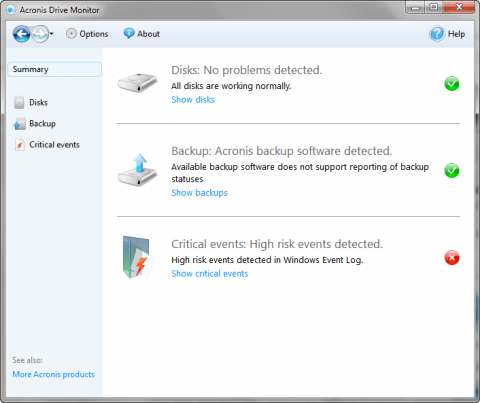Click 'High risk events detected in Windows Event Log.'

pos(267,260)
